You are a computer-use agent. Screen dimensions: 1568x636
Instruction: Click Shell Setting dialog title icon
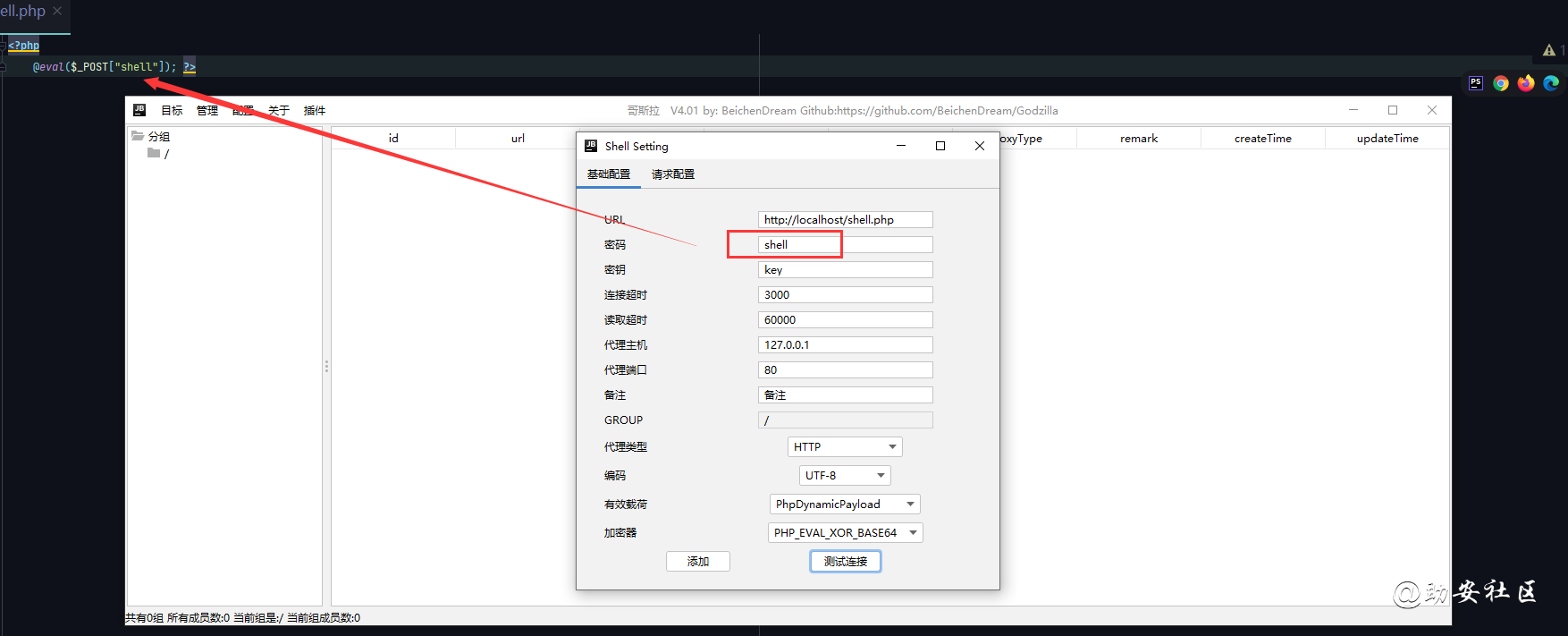(x=591, y=146)
